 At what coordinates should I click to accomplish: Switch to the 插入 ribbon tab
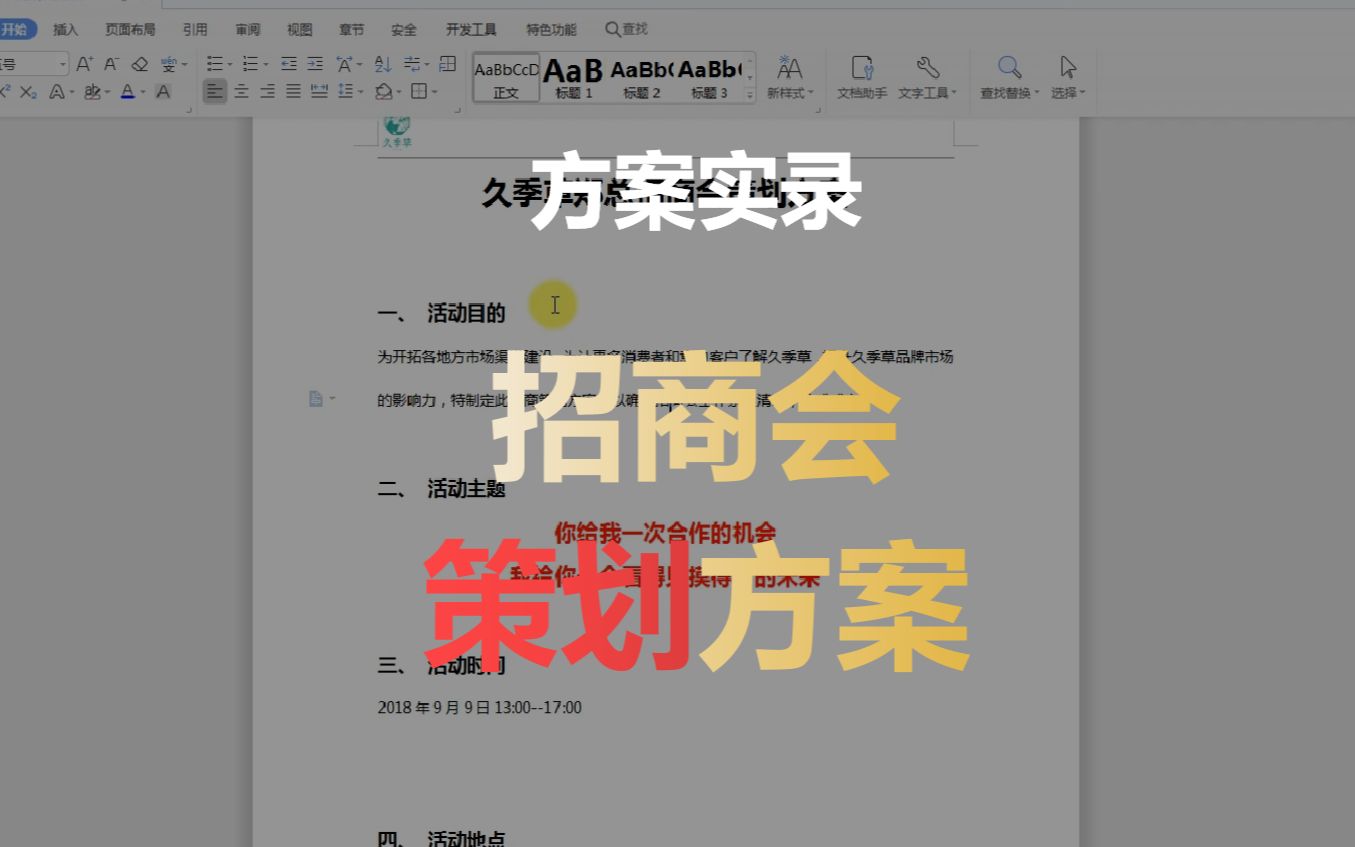pos(64,29)
